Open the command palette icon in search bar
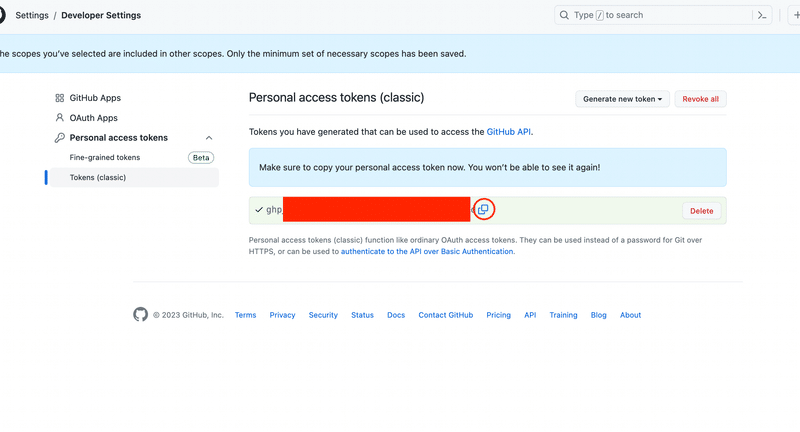Viewport: 800px width, 432px height. (x=762, y=15)
